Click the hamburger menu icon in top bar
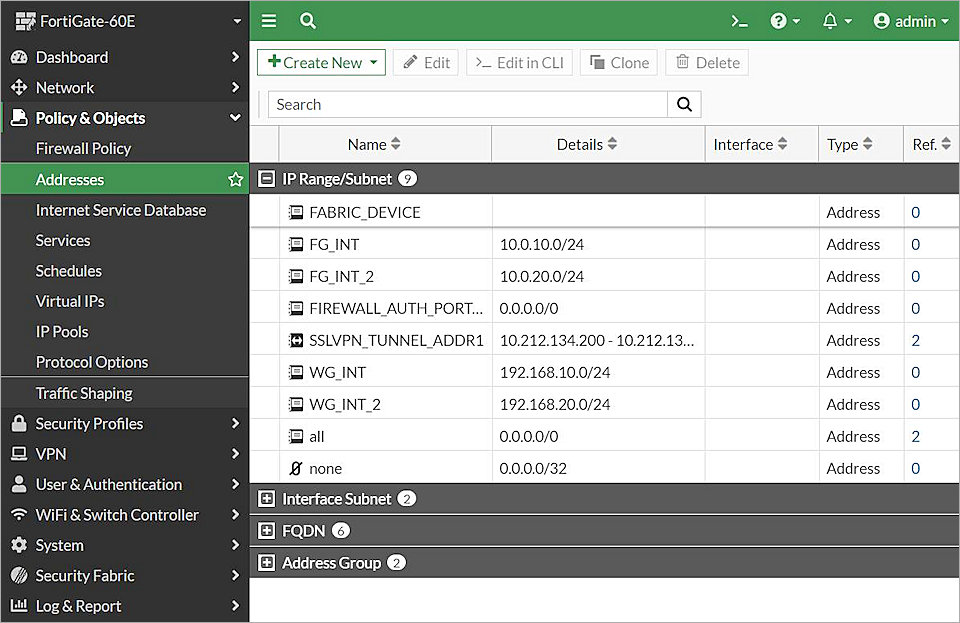960x623 pixels. tap(269, 21)
